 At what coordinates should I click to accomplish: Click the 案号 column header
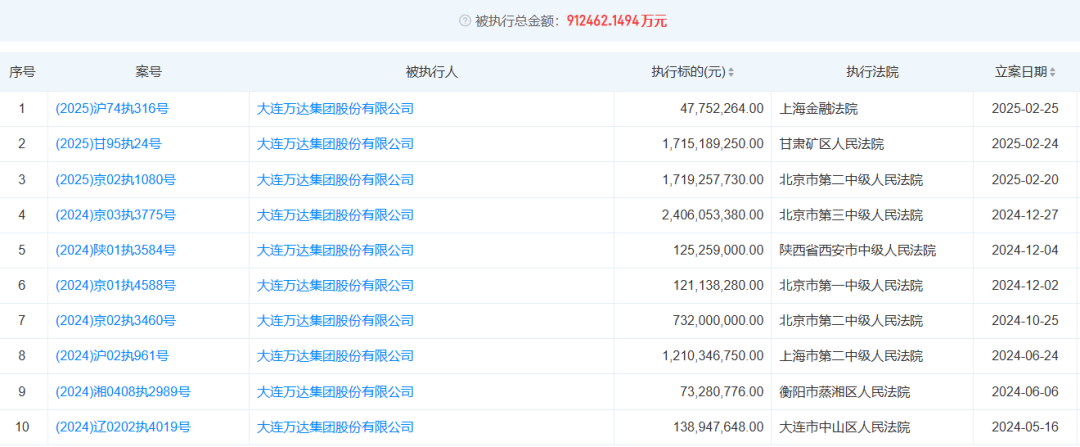(x=148, y=72)
